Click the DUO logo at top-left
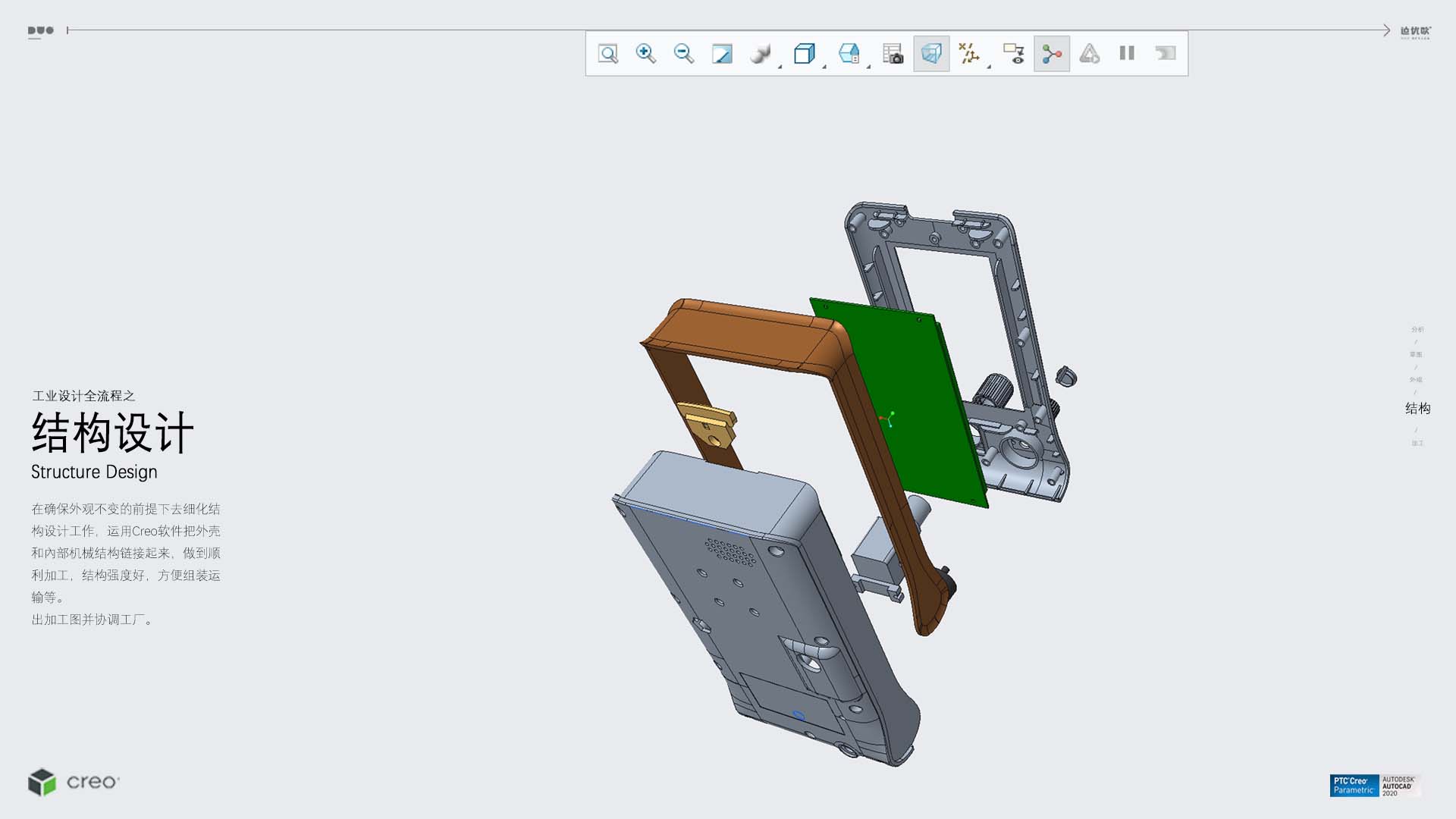Screen dimensions: 1456x819 click(x=41, y=31)
